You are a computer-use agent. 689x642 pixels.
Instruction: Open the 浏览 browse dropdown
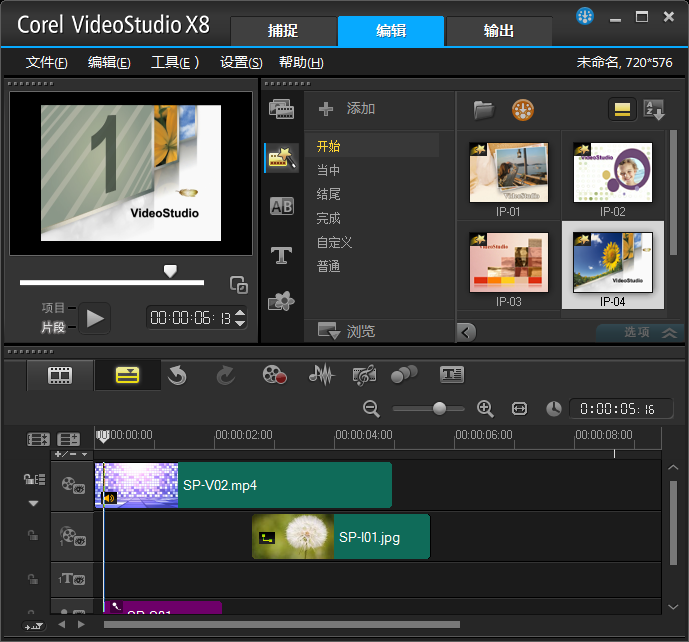(x=347, y=331)
